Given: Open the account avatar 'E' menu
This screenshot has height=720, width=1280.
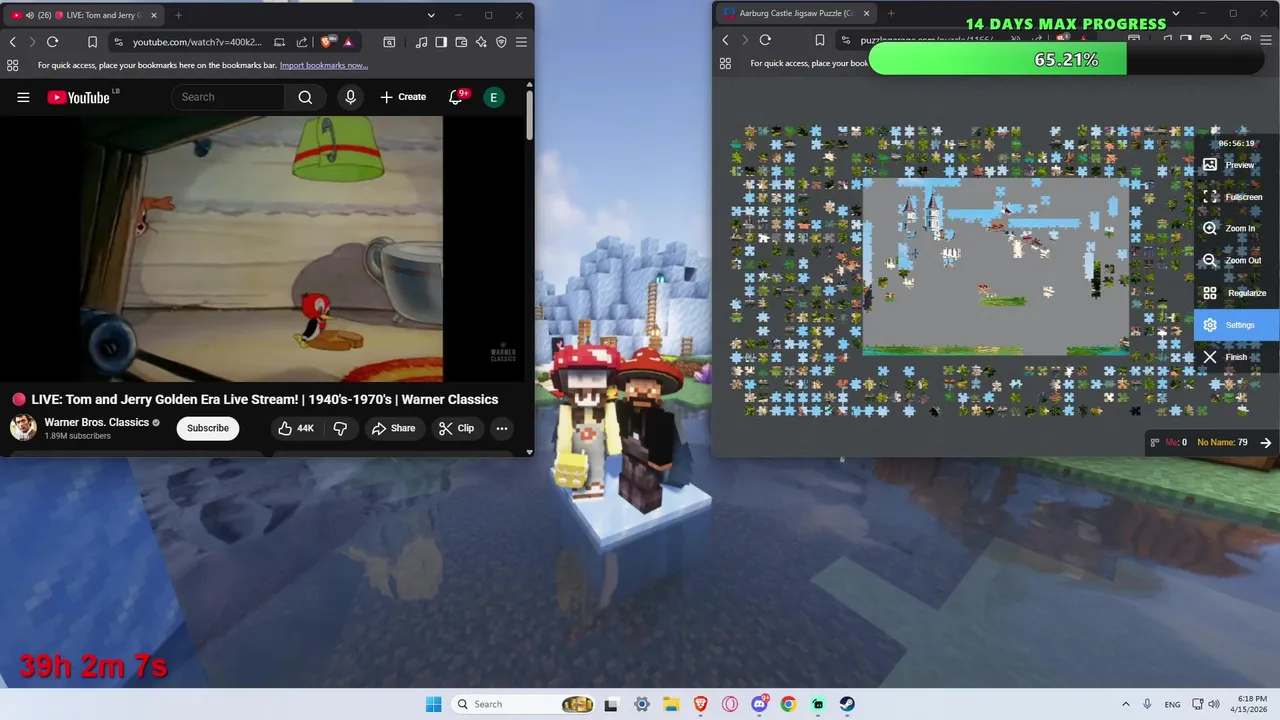Looking at the screenshot, I should pyautogui.click(x=493, y=97).
